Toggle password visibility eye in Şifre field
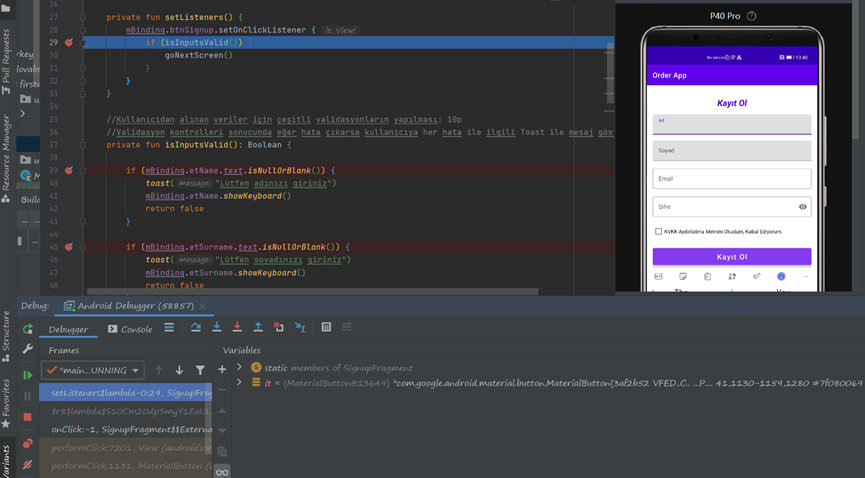This screenshot has height=478, width=865. click(802, 207)
